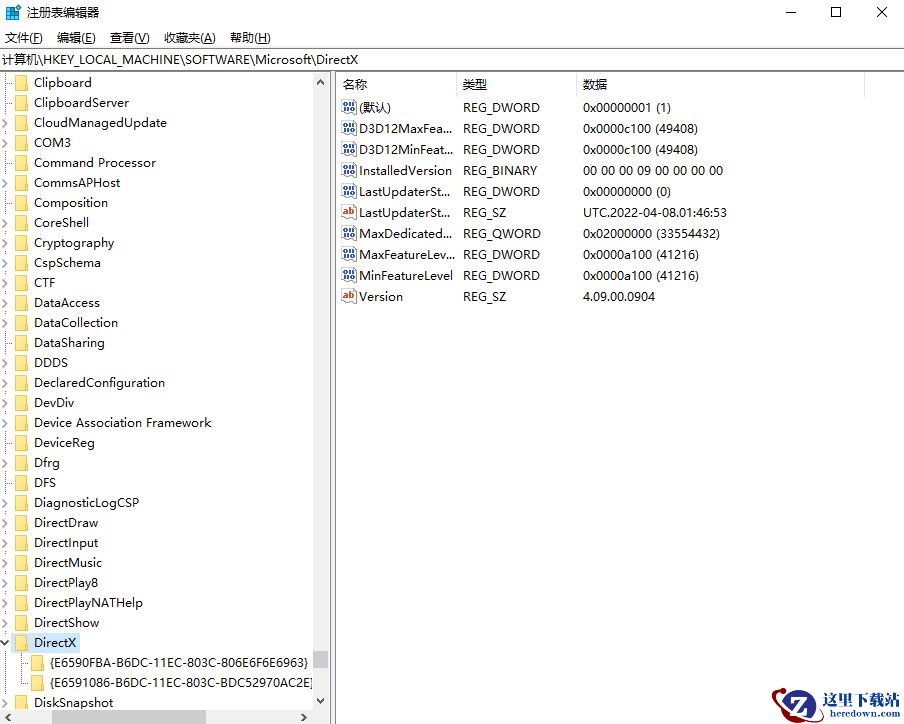The width and height of the screenshot is (904, 724).
Task: Click the COM3 folder icon
Action: pyautogui.click(x=21, y=143)
